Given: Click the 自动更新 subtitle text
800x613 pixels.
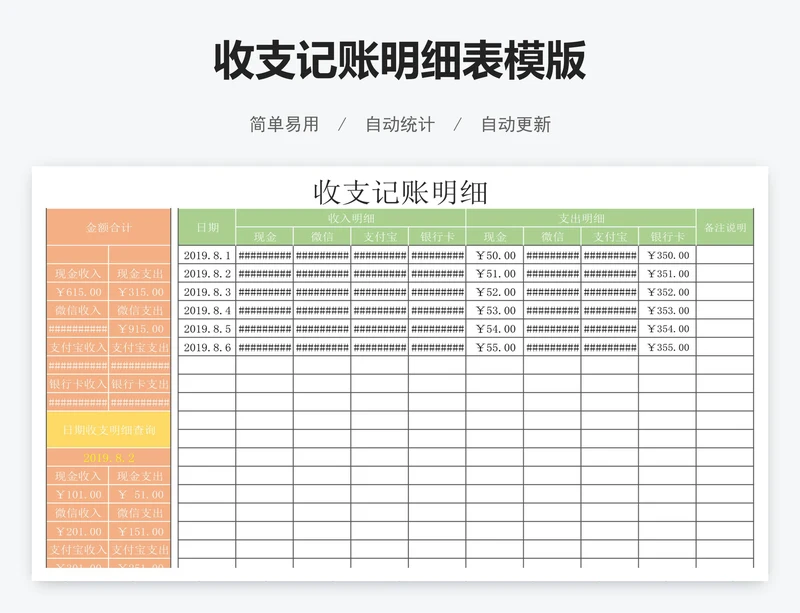Looking at the screenshot, I should point(516,124).
